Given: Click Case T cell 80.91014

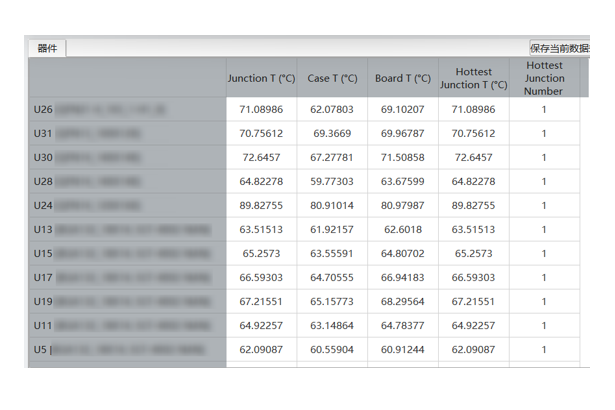Looking at the screenshot, I should tap(332, 205).
